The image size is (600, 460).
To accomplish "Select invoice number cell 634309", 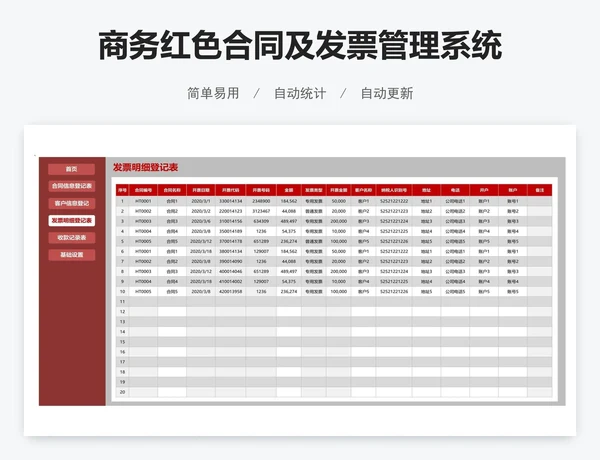I will click(x=261, y=221).
